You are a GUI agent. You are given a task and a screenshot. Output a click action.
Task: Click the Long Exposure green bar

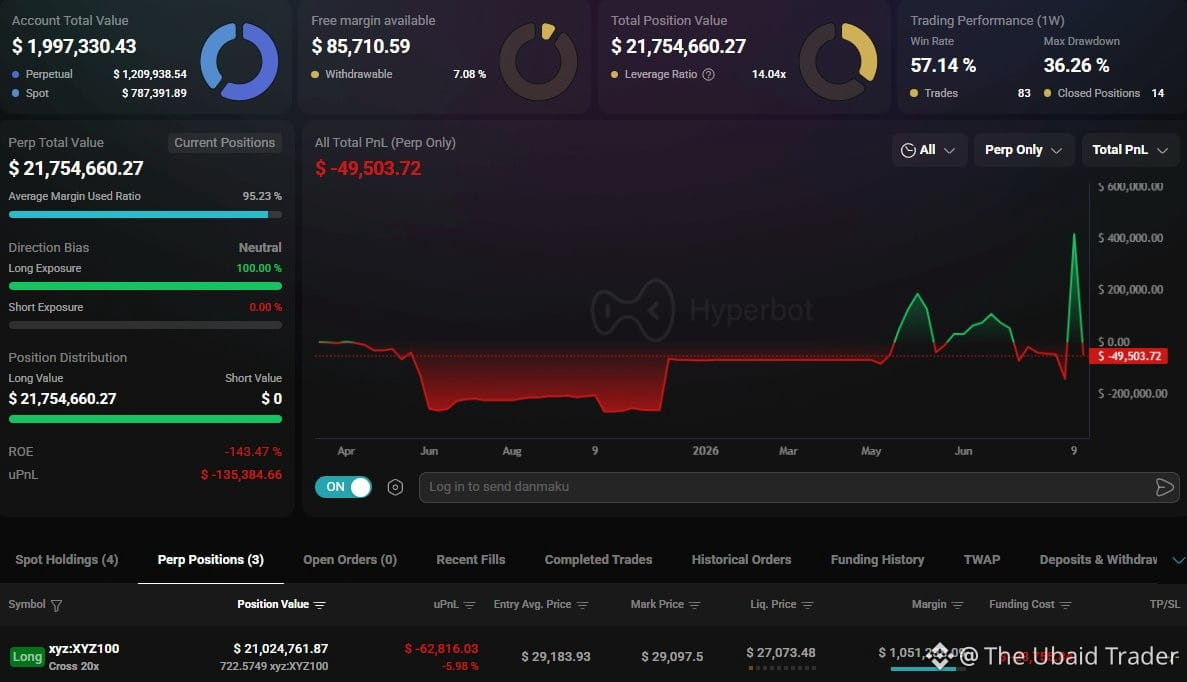(145, 286)
